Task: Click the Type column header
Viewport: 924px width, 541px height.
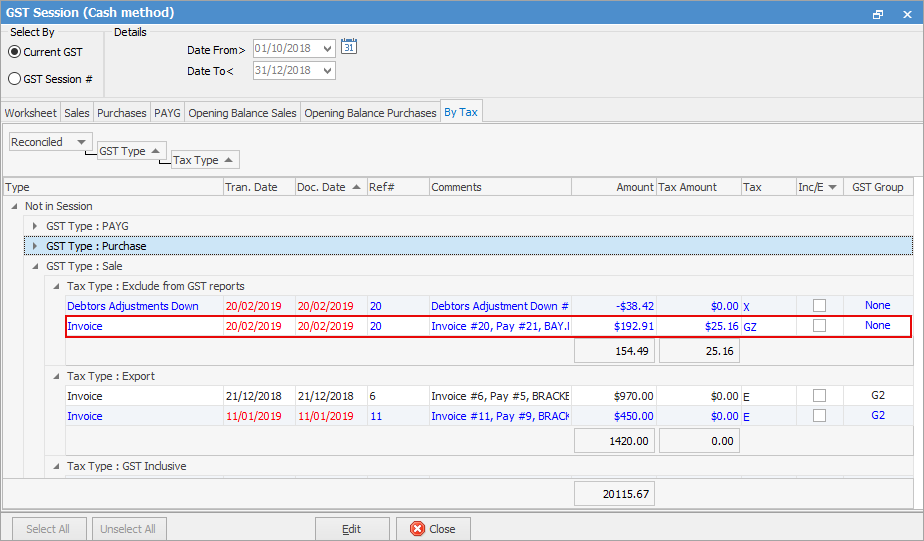Action: click(x=113, y=187)
